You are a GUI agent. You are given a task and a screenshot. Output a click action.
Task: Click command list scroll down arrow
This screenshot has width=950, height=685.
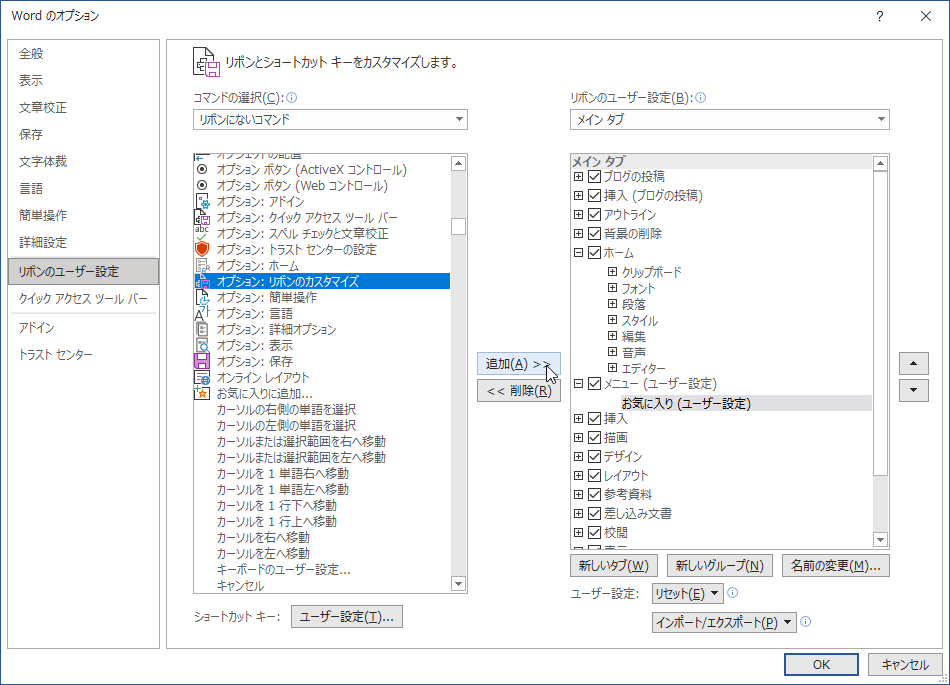(459, 584)
